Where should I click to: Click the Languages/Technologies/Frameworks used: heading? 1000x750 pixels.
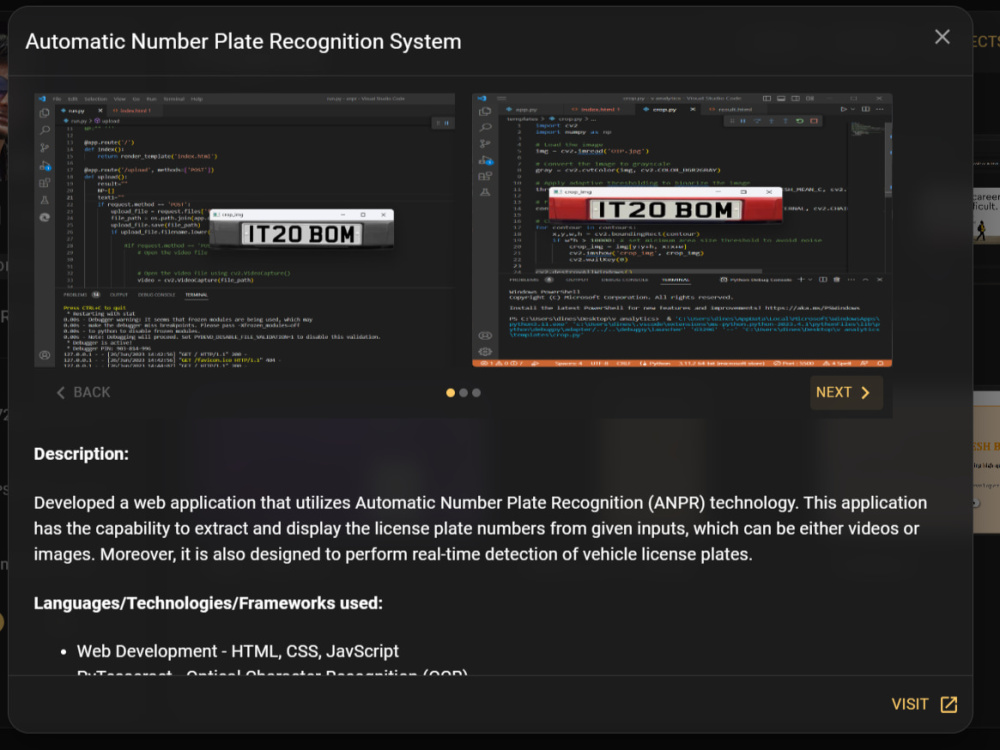(x=208, y=603)
